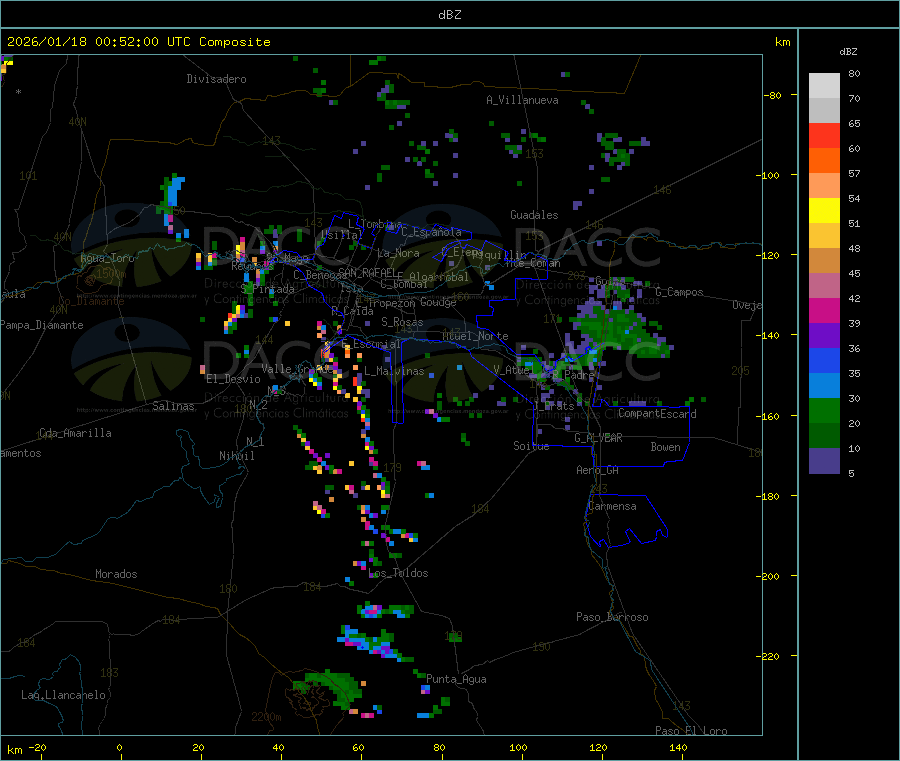Viewport: 900px width, 761px height.
Task: Click the Paso_El_Loro label
Action: [x=692, y=731]
